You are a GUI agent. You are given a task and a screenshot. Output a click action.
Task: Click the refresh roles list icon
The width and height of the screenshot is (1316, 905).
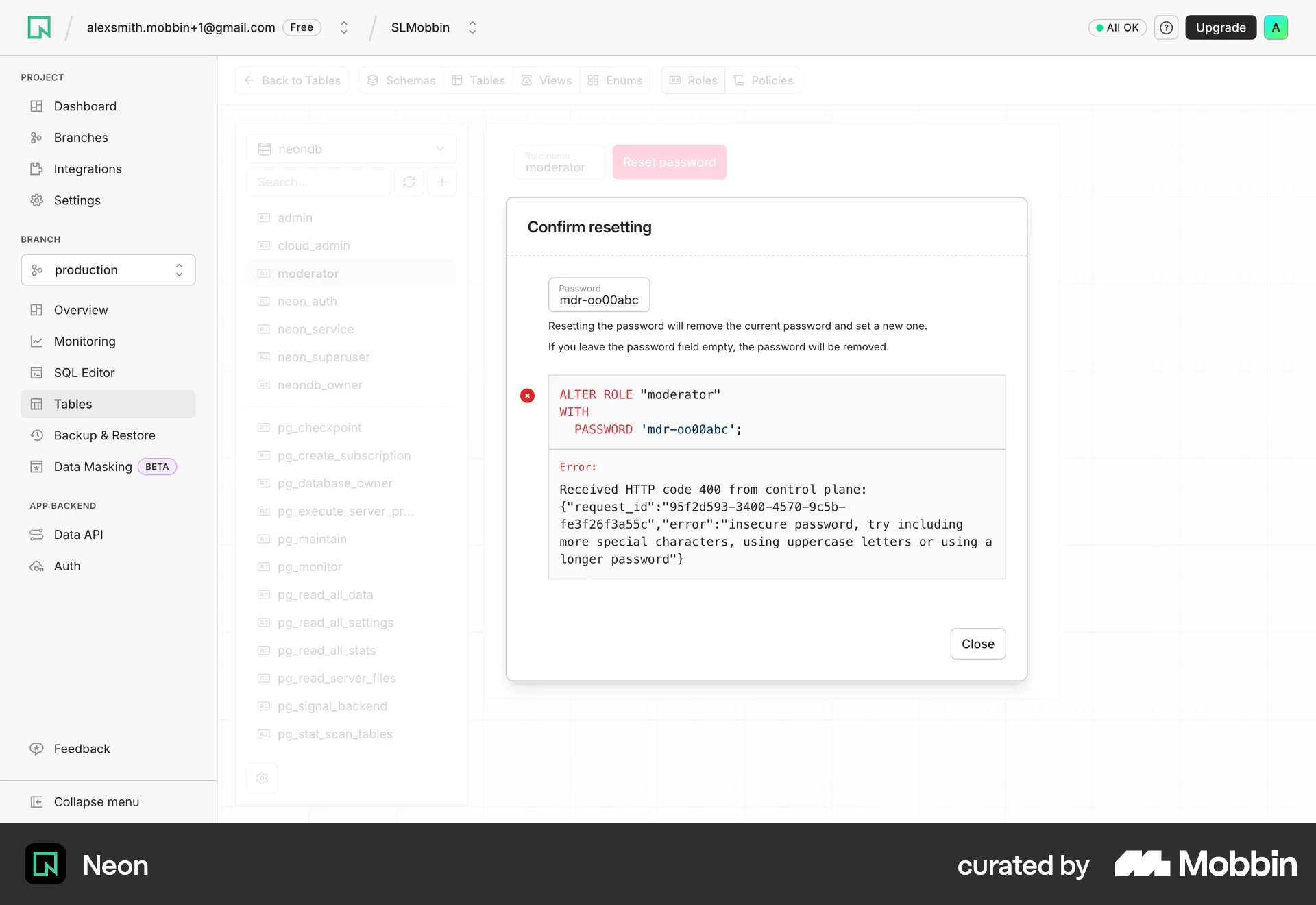(x=409, y=182)
